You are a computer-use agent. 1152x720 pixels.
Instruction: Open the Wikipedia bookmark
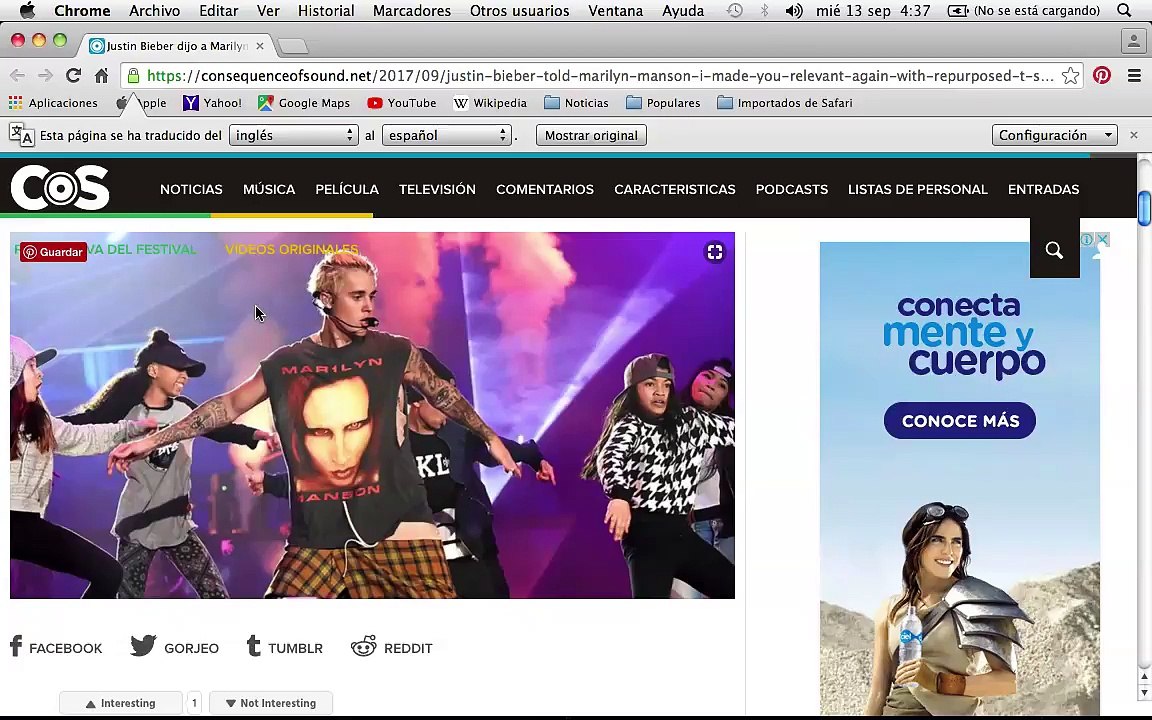490,103
